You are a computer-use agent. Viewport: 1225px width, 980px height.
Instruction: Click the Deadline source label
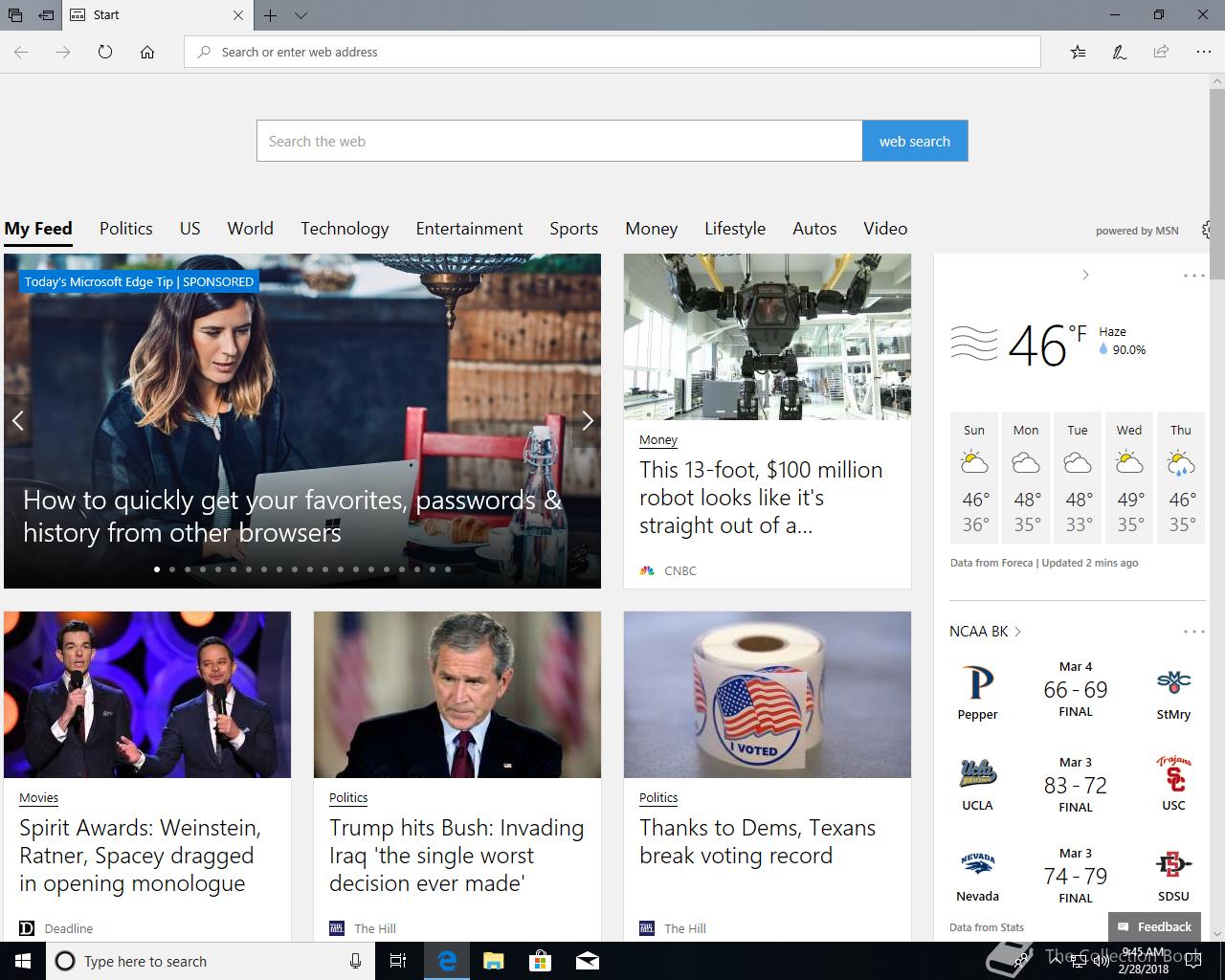pos(69,928)
